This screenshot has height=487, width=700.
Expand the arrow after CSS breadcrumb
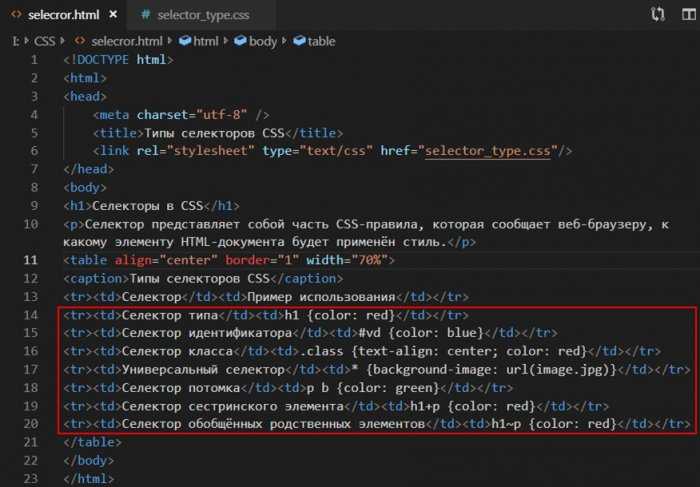(62, 41)
